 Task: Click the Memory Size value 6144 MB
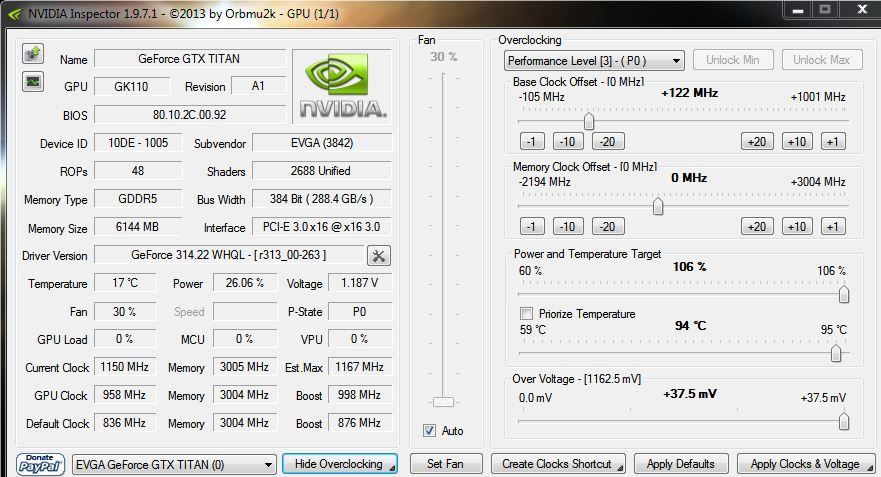[138, 227]
